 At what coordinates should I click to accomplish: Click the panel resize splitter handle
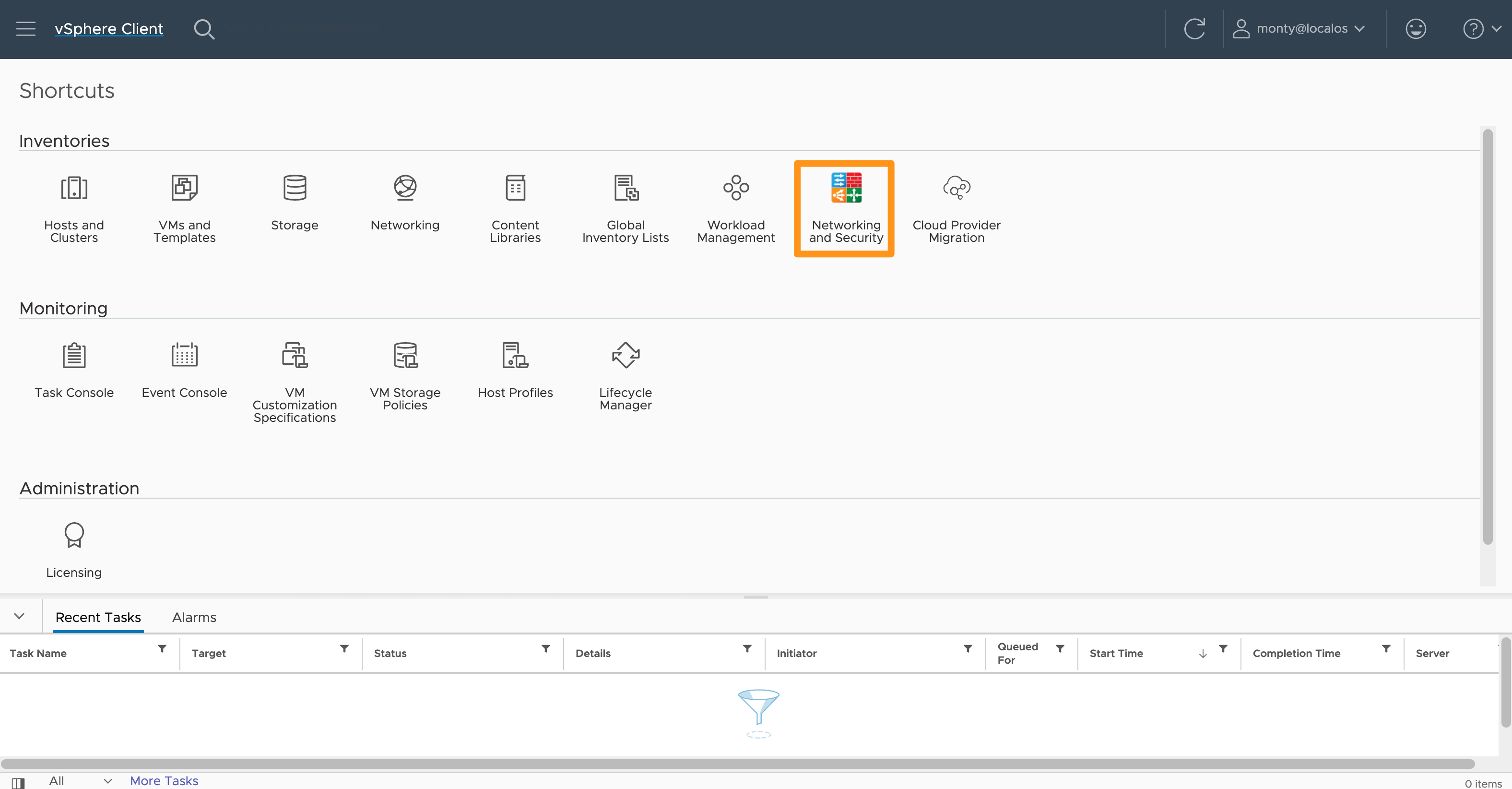756,597
